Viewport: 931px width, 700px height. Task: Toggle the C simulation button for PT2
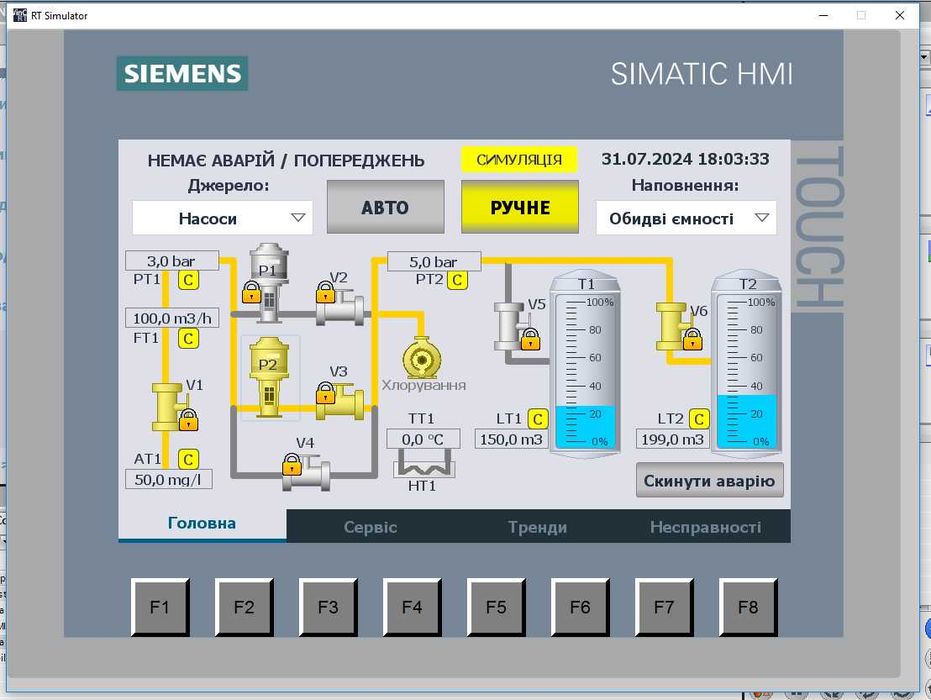457,280
